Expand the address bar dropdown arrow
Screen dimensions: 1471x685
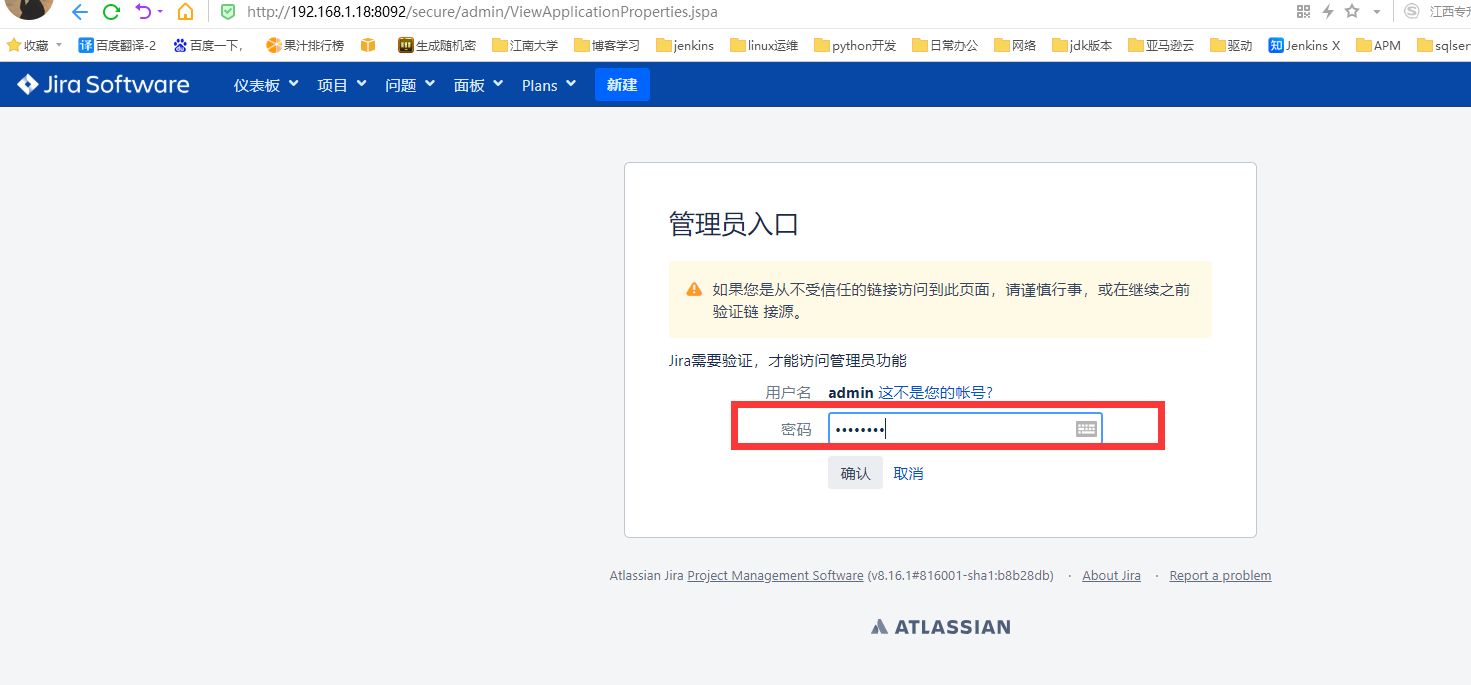(x=1377, y=12)
